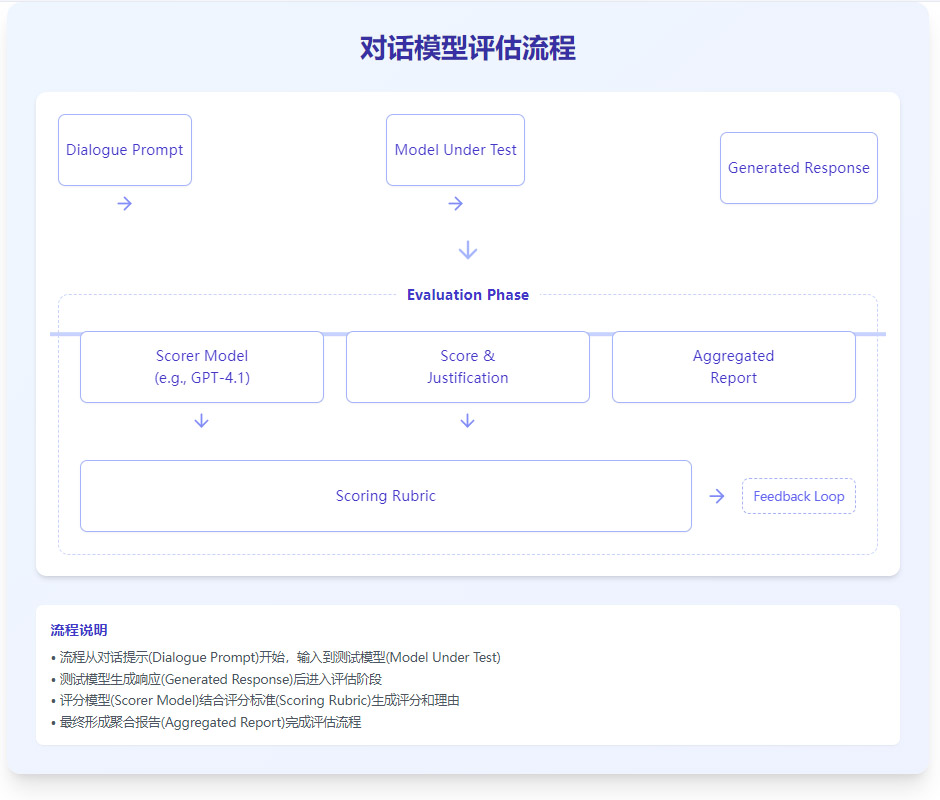Image resolution: width=940 pixels, height=800 pixels.
Task: Click the right arrow below Model Under Test
Action: [455, 204]
